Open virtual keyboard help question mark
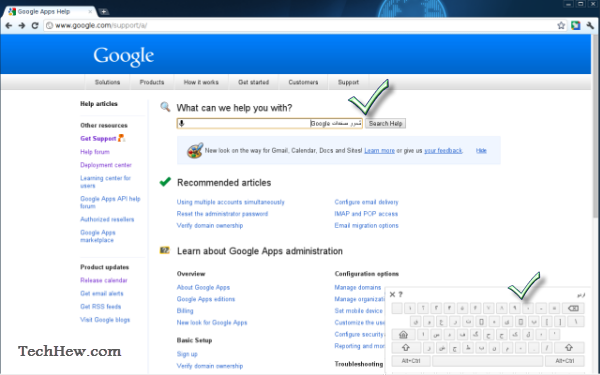This screenshot has height=375, width=600. pos(401,294)
